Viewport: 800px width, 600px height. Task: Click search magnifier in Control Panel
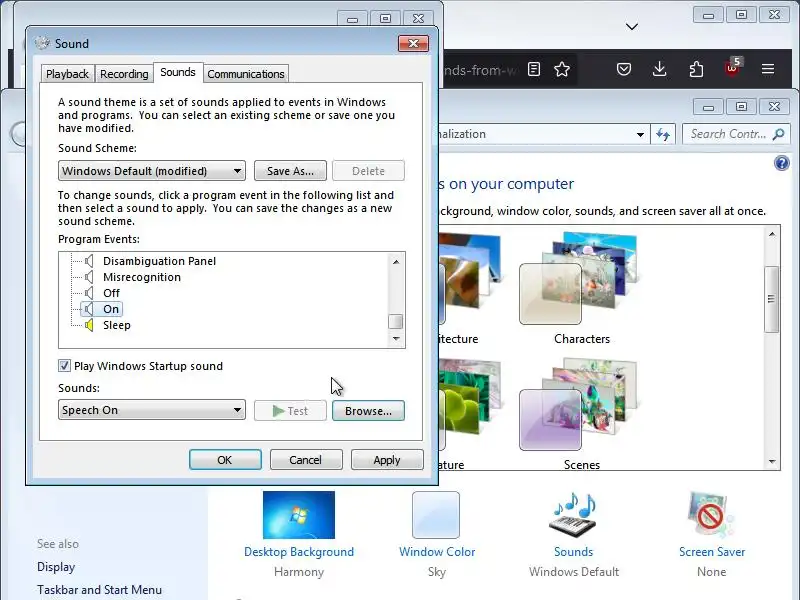[779, 134]
